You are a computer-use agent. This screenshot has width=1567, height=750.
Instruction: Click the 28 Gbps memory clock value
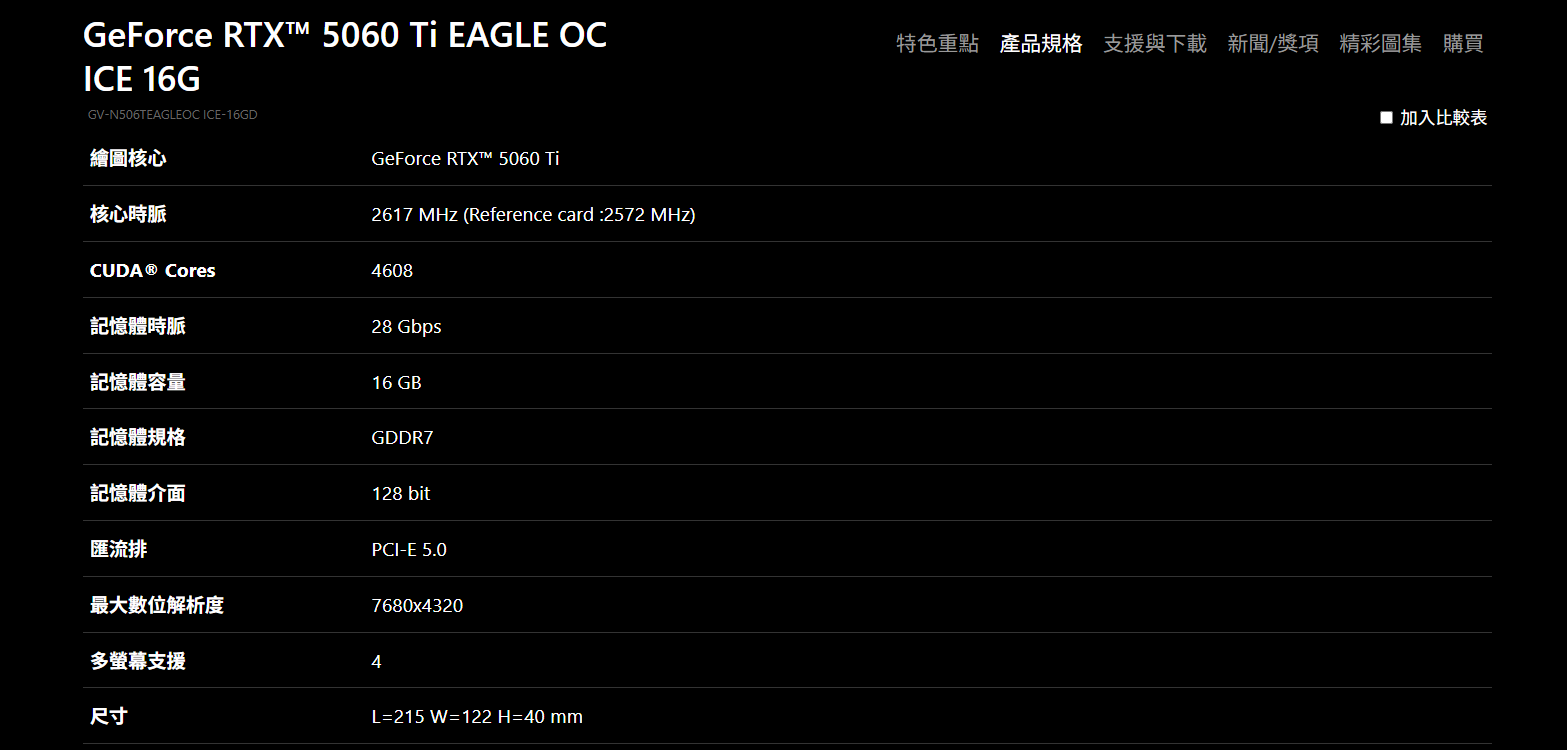point(406,326)
